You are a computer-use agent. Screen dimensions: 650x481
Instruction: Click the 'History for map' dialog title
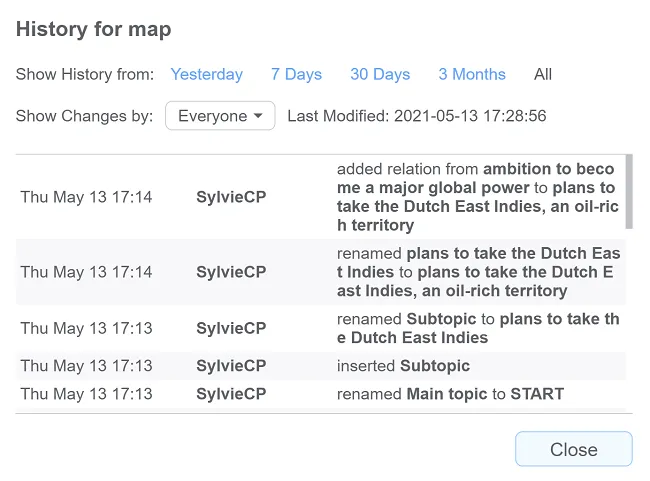click(x=93, y=29)
